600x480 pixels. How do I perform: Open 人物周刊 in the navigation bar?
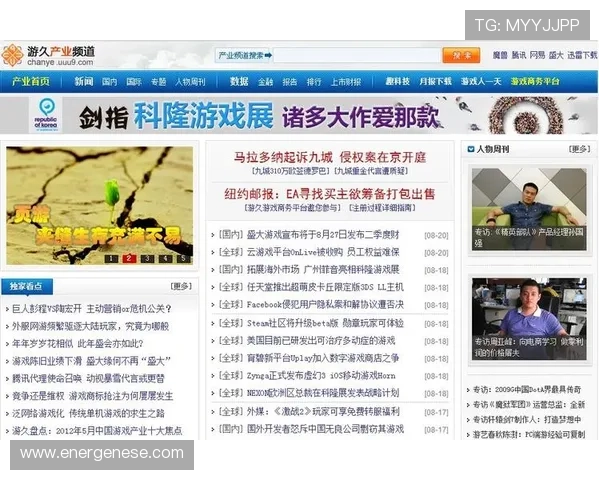tap(190, 82)
